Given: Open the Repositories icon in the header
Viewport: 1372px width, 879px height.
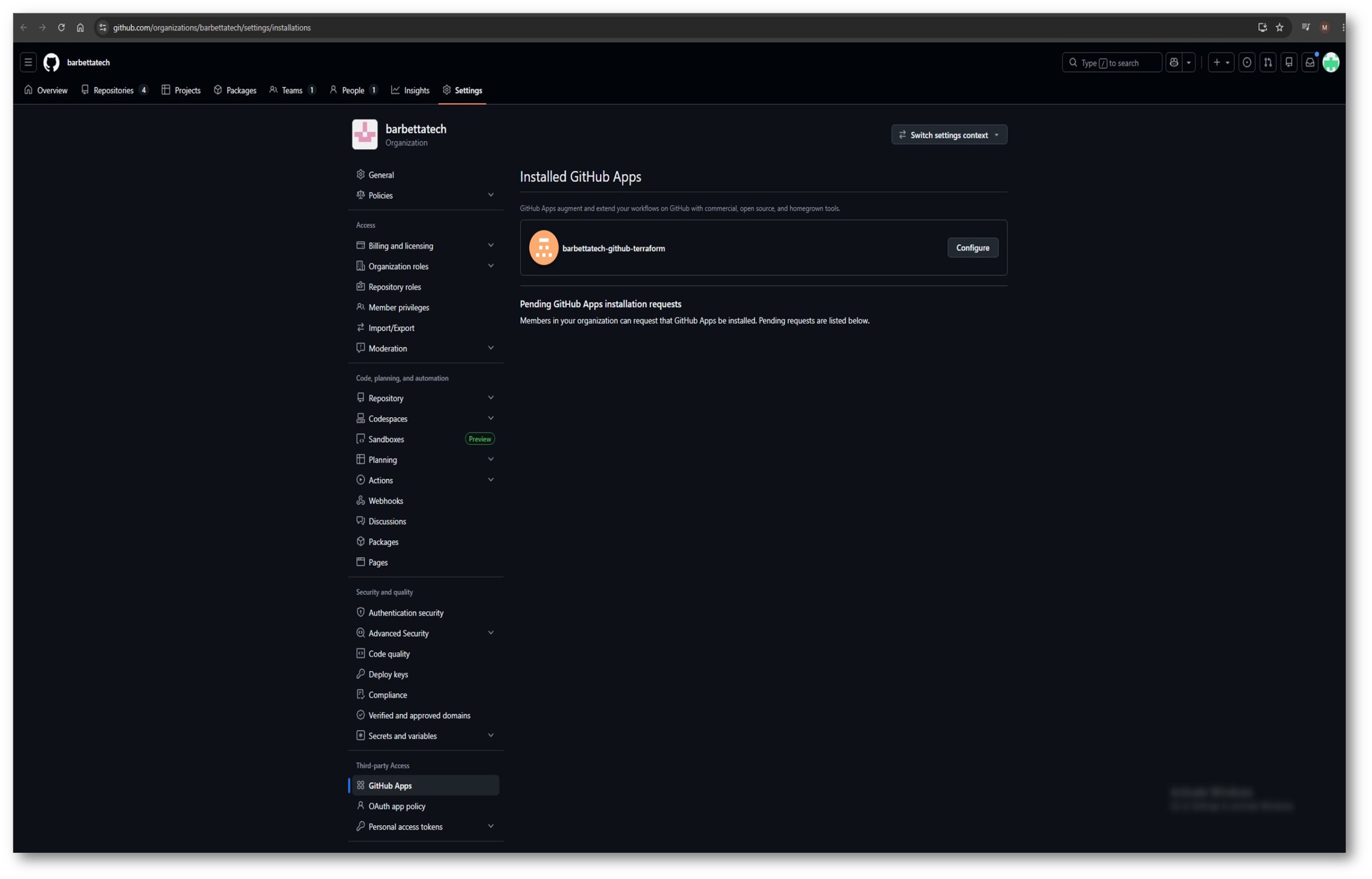Looking at the screenshot, I should tap(1289, 63).
